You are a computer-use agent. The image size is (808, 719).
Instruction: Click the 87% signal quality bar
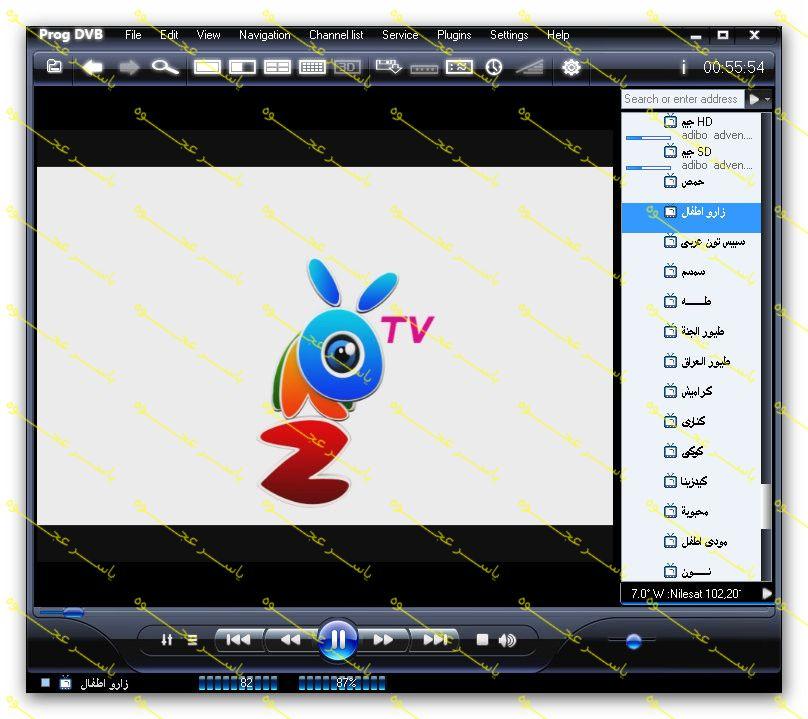click(342, 683)
